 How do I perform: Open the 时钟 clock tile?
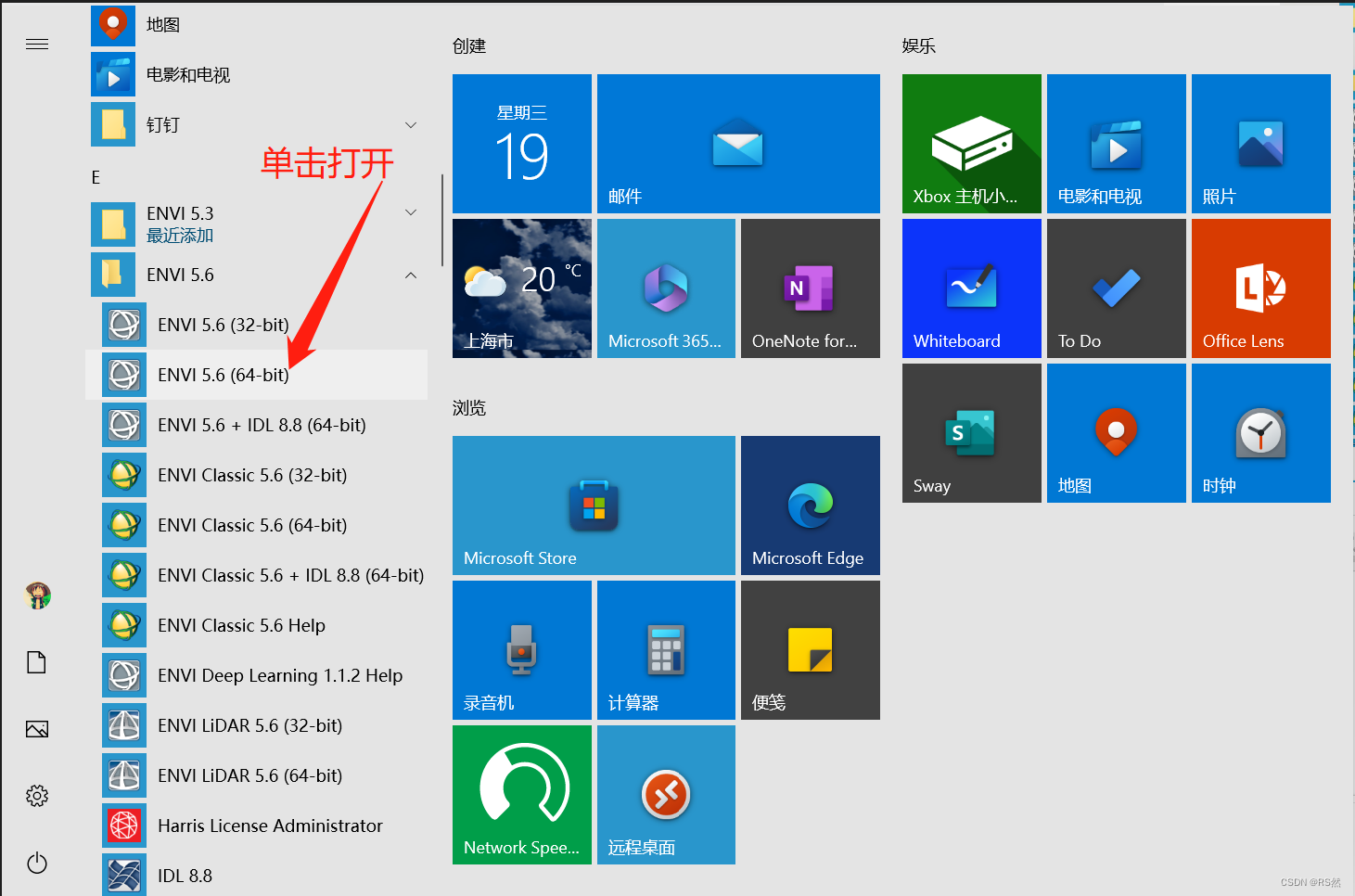click(1261, 433)
